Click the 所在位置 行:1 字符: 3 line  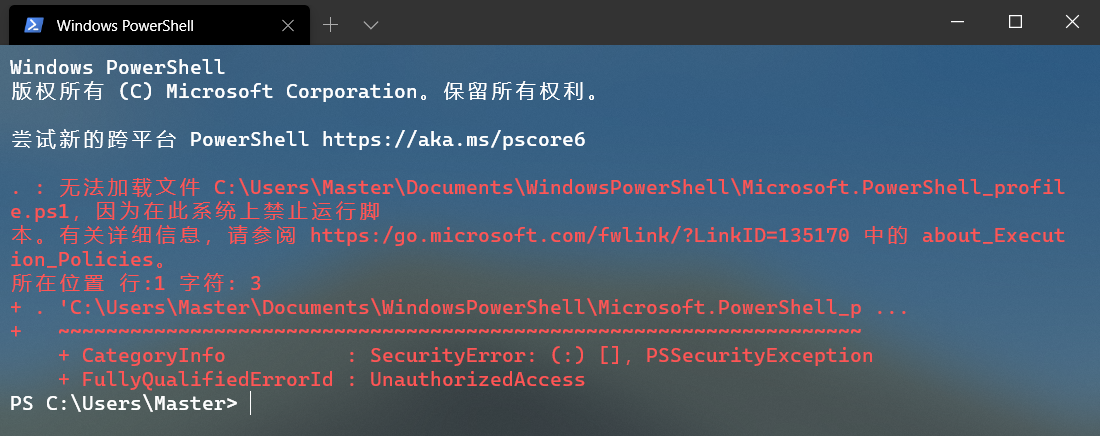tap(135, 283)
